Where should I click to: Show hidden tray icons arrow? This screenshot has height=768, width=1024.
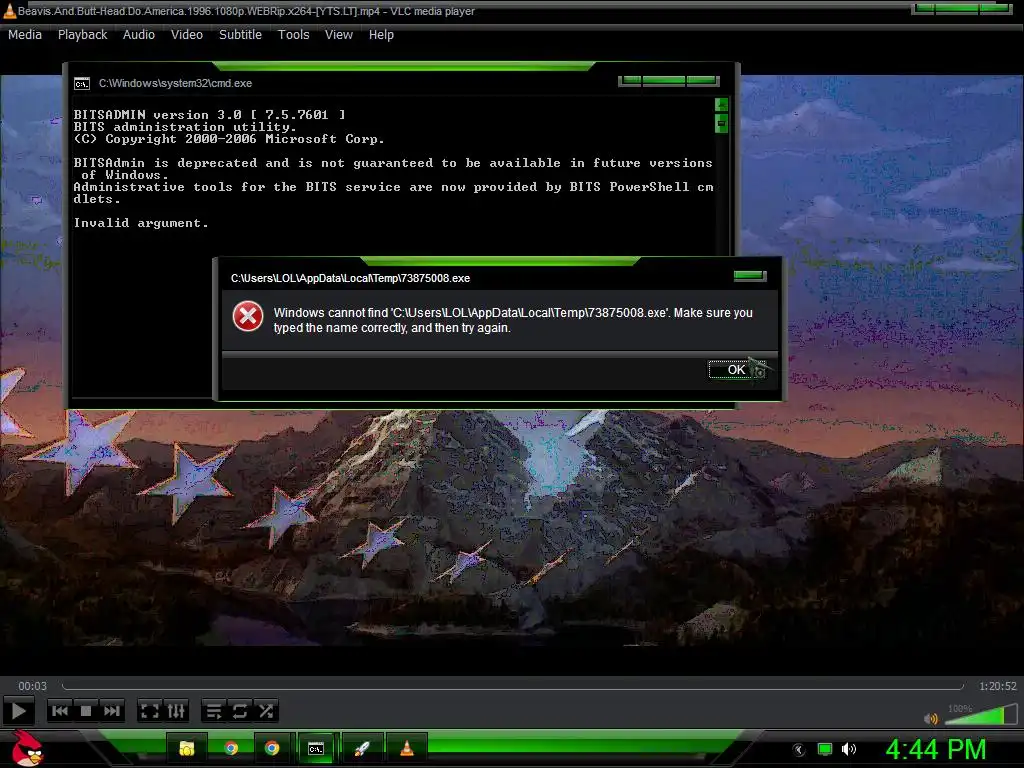coord(799,750)
